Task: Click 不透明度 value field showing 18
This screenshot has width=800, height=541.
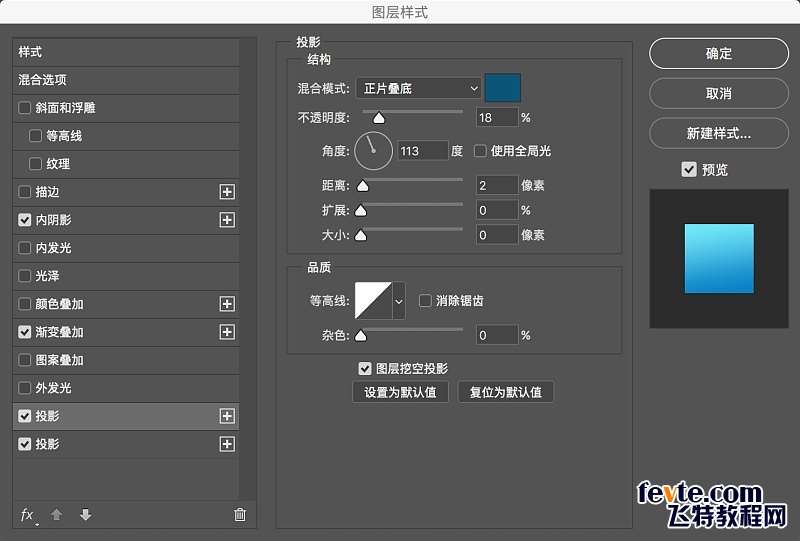Action: coord(497,117)
